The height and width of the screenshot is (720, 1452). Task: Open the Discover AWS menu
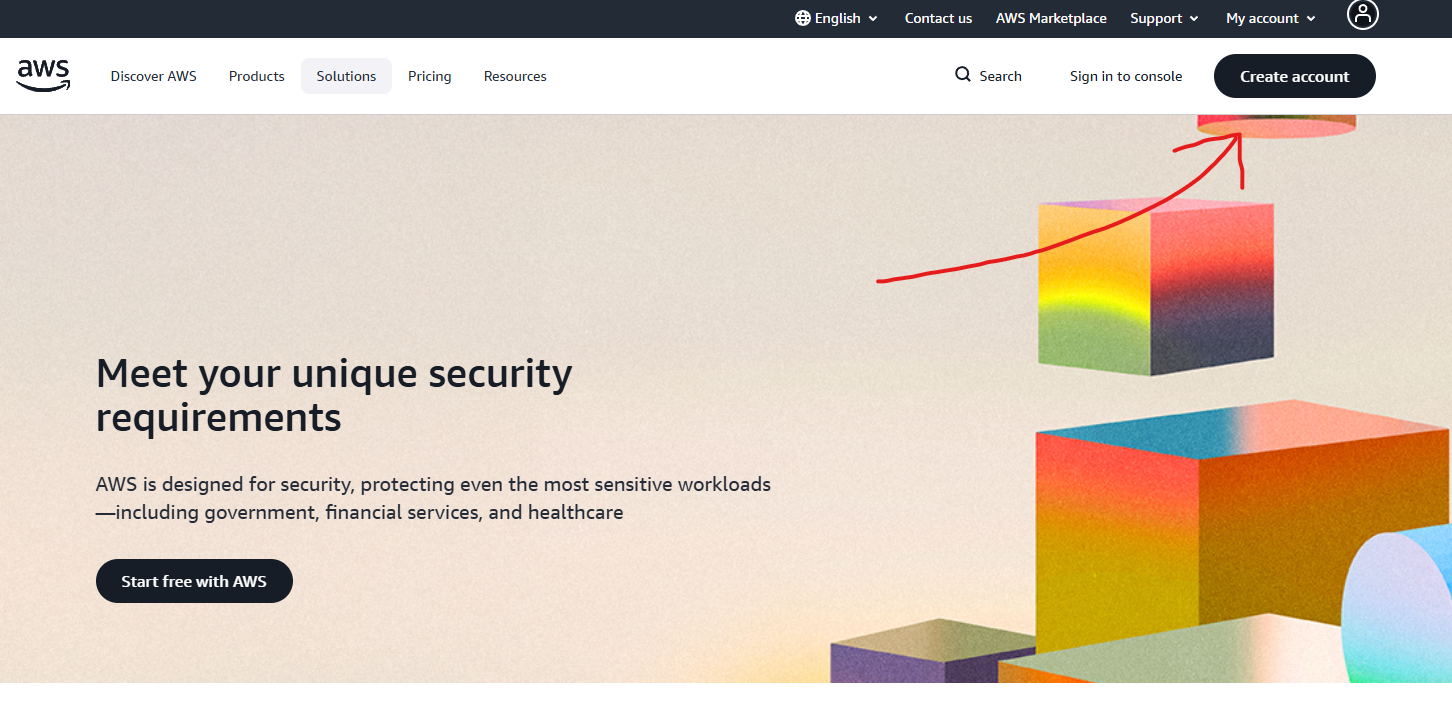click(154, 76)
